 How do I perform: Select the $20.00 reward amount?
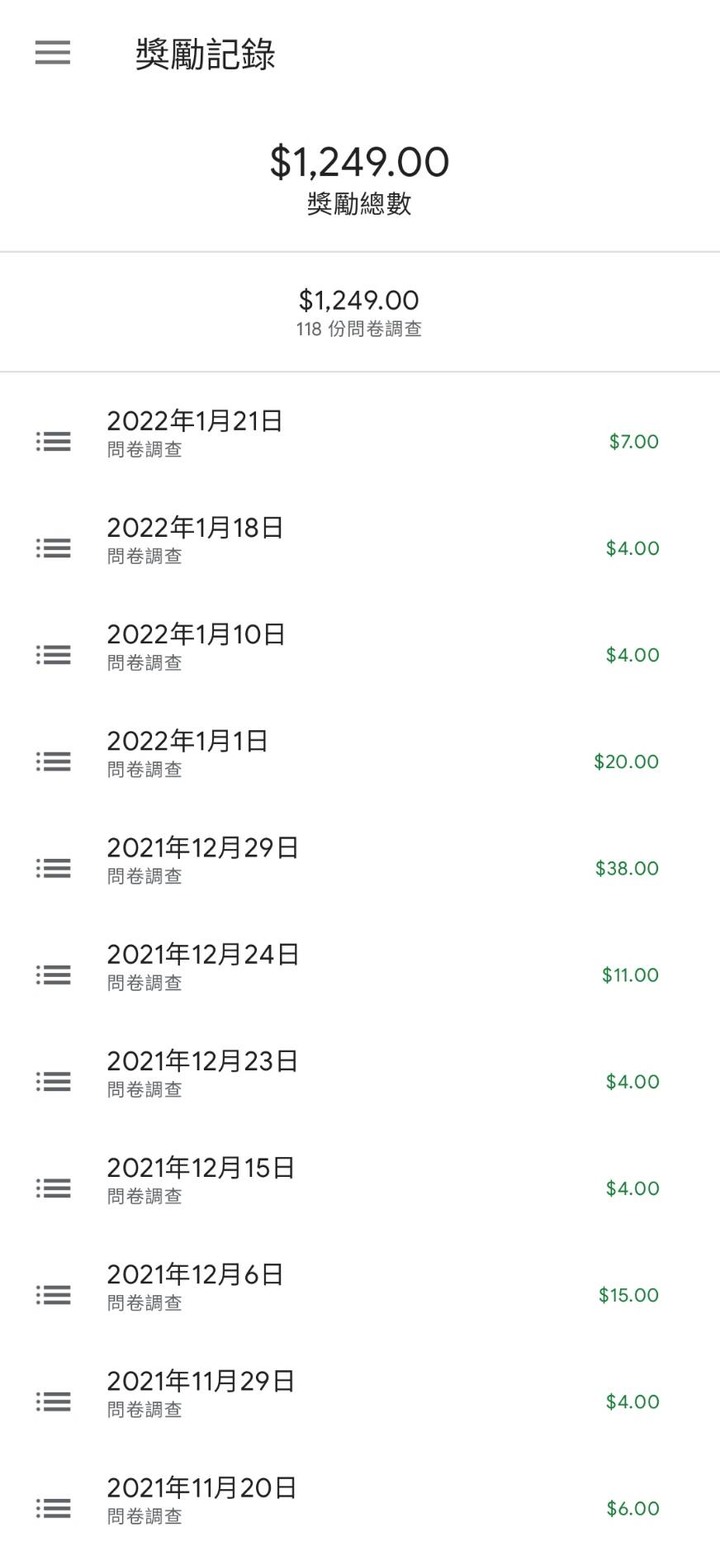tap(626, 762)
